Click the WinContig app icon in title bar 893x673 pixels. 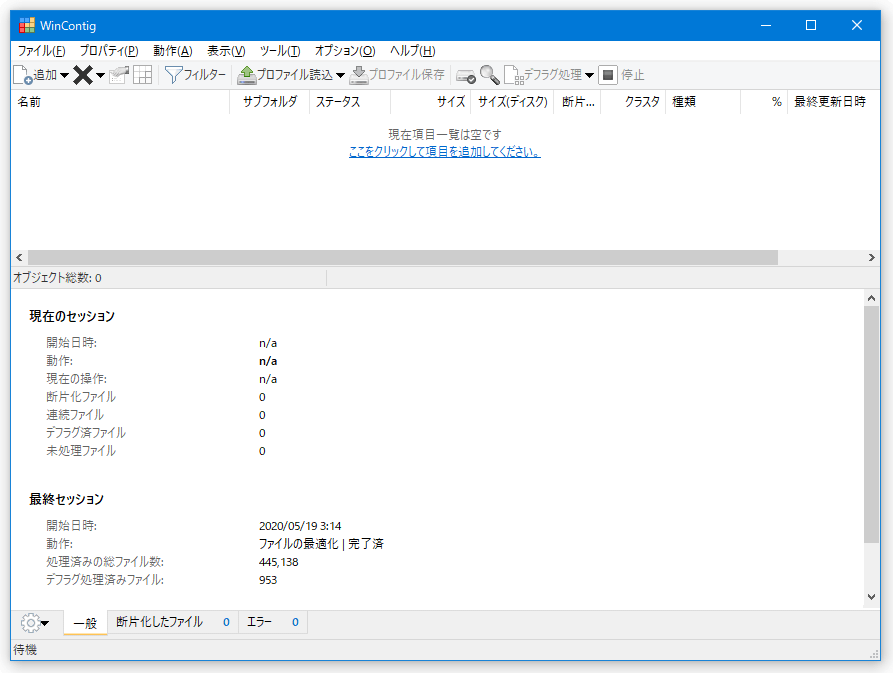pos(27,26)
